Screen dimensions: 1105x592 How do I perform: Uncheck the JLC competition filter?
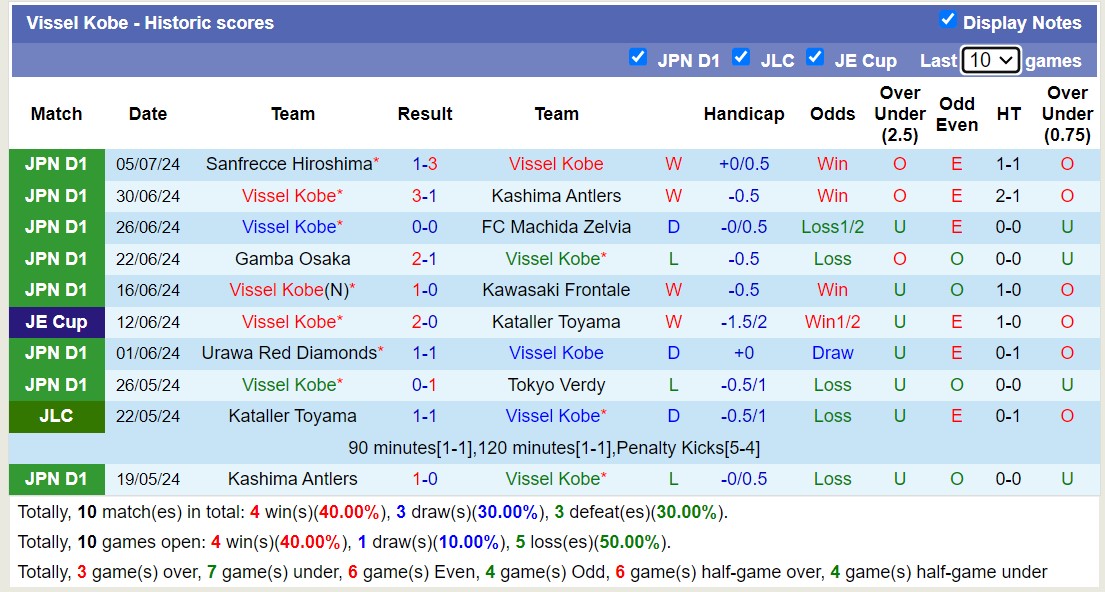pyautogui.click(x=741, y=57)
